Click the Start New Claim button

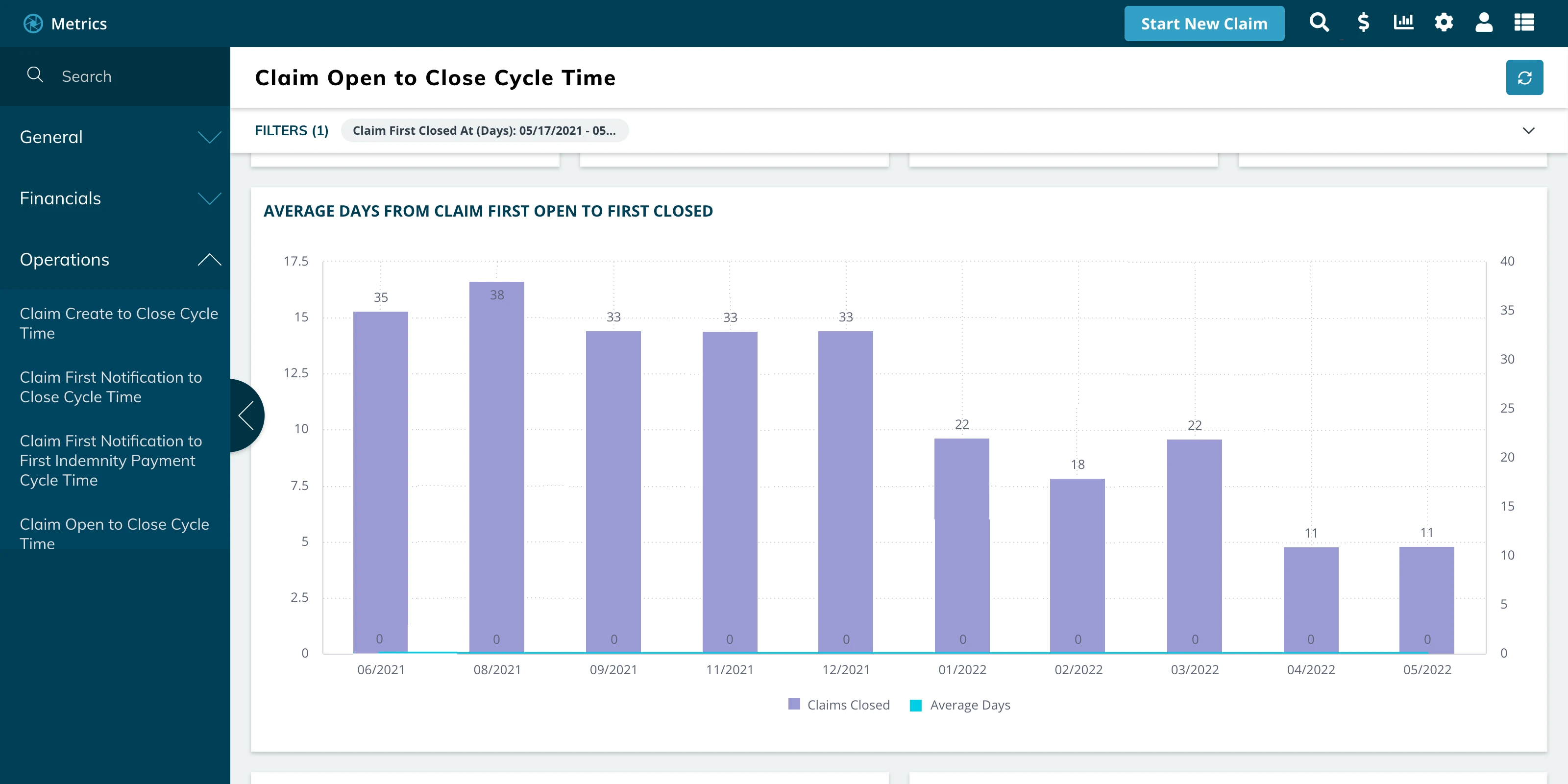1203,24
